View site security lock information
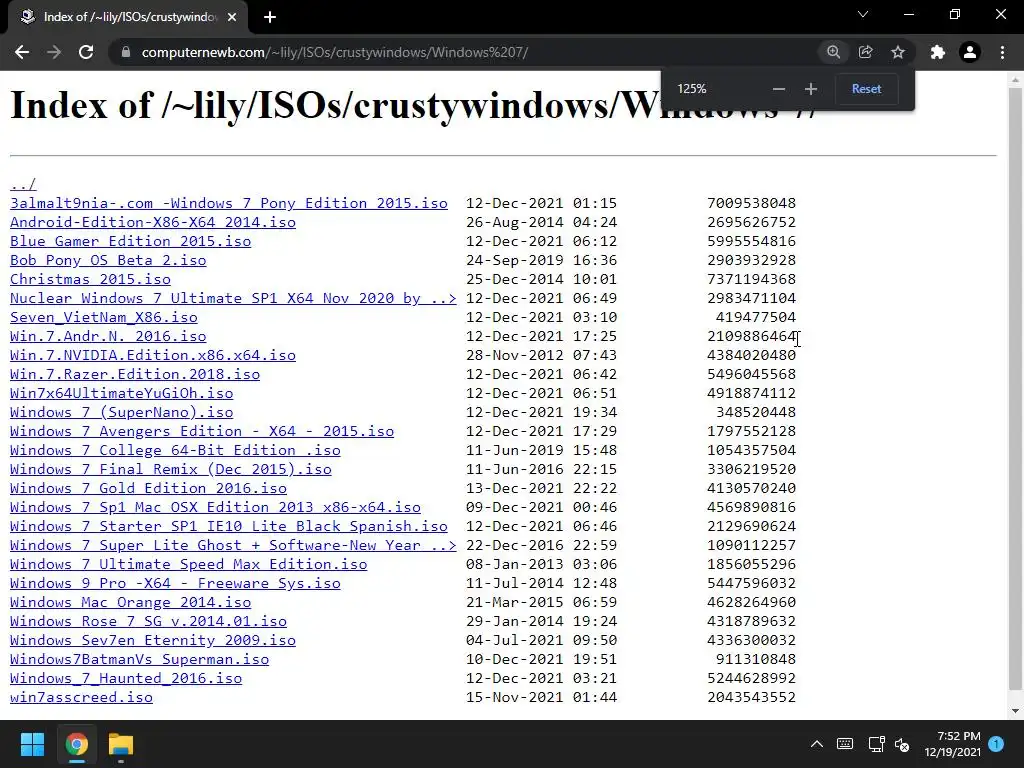The image size is (1024, 768). click(x=126, y=52)
